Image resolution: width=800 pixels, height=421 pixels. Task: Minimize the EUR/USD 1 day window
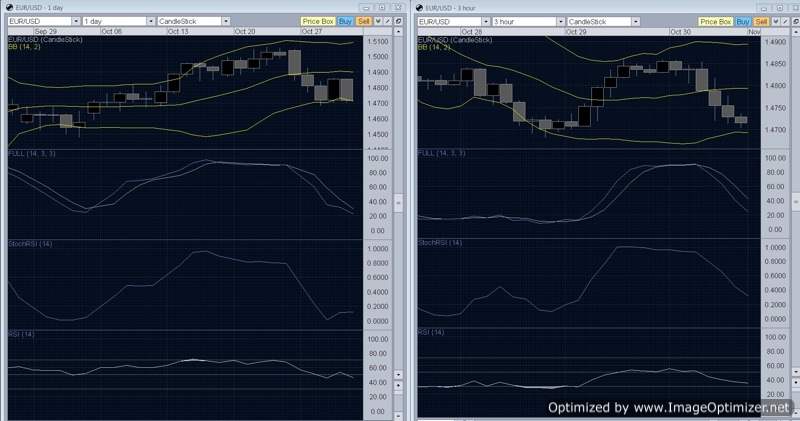(x=366, y=8)
